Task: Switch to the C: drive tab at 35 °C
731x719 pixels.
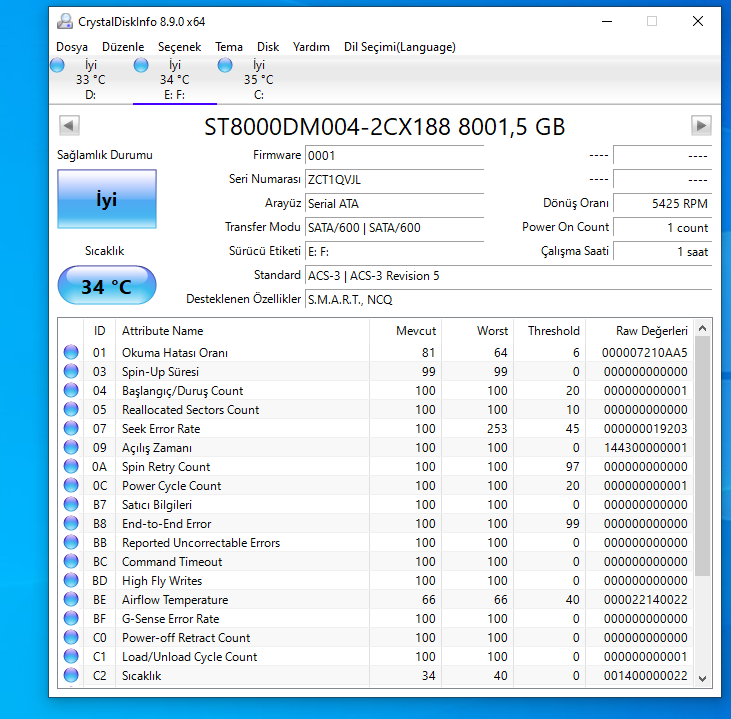Action: [258, 80]
